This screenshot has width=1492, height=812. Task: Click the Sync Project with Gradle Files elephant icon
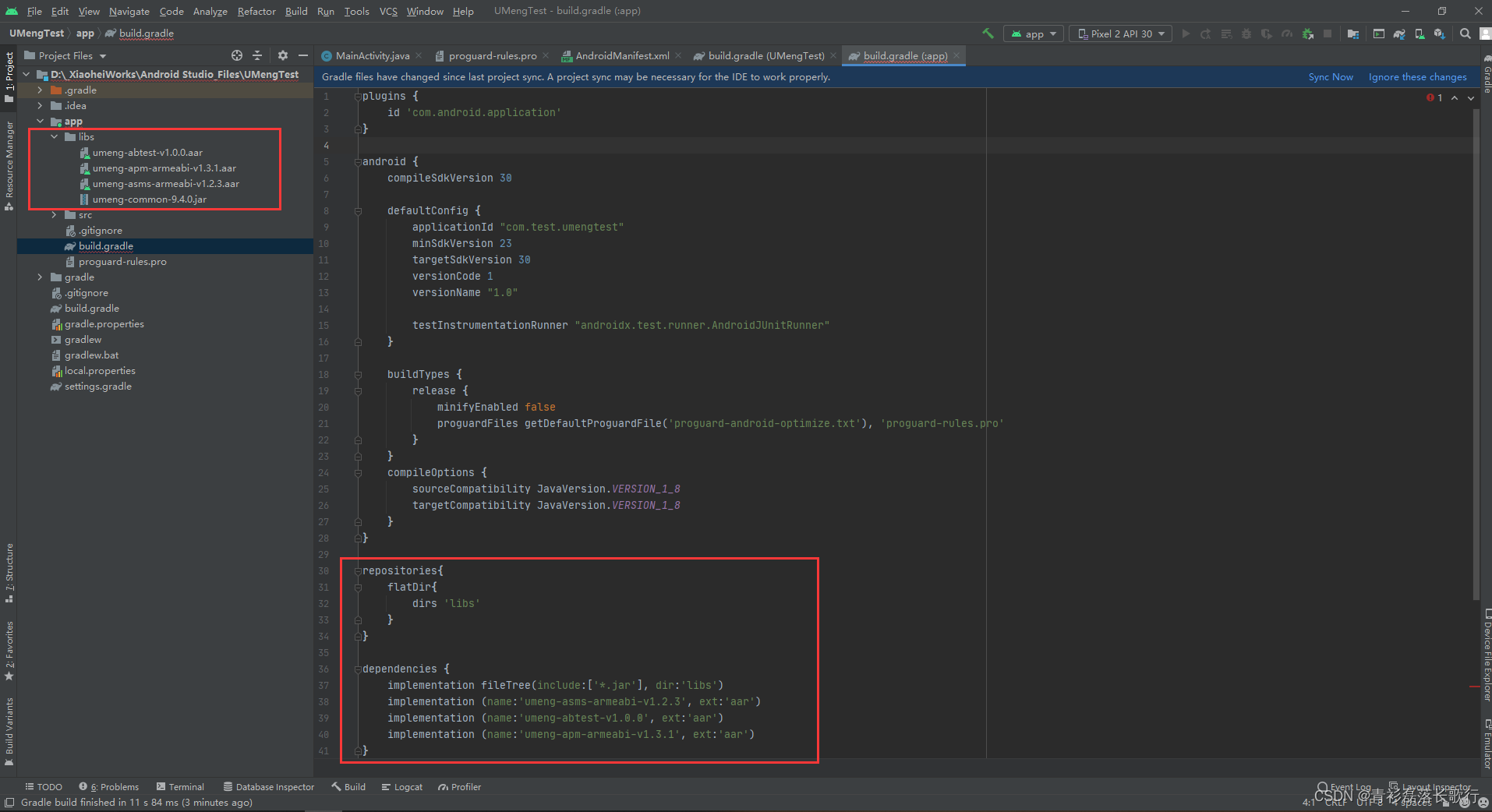(x=1398, y=34)
